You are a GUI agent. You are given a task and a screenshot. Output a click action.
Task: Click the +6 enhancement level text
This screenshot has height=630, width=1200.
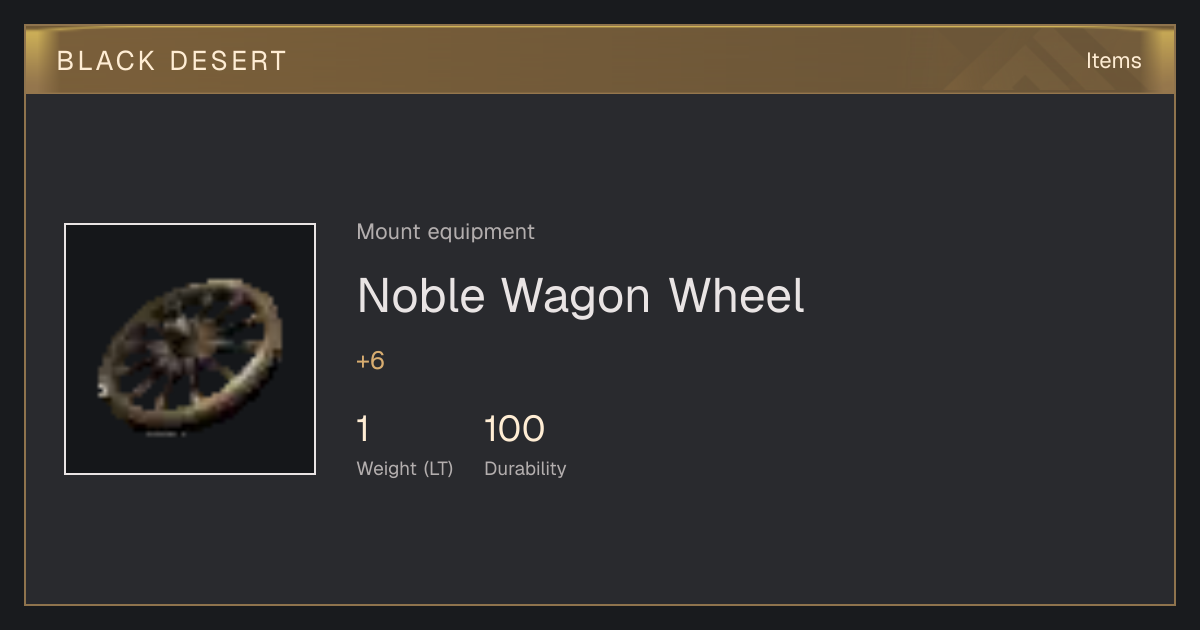[370, 361]
